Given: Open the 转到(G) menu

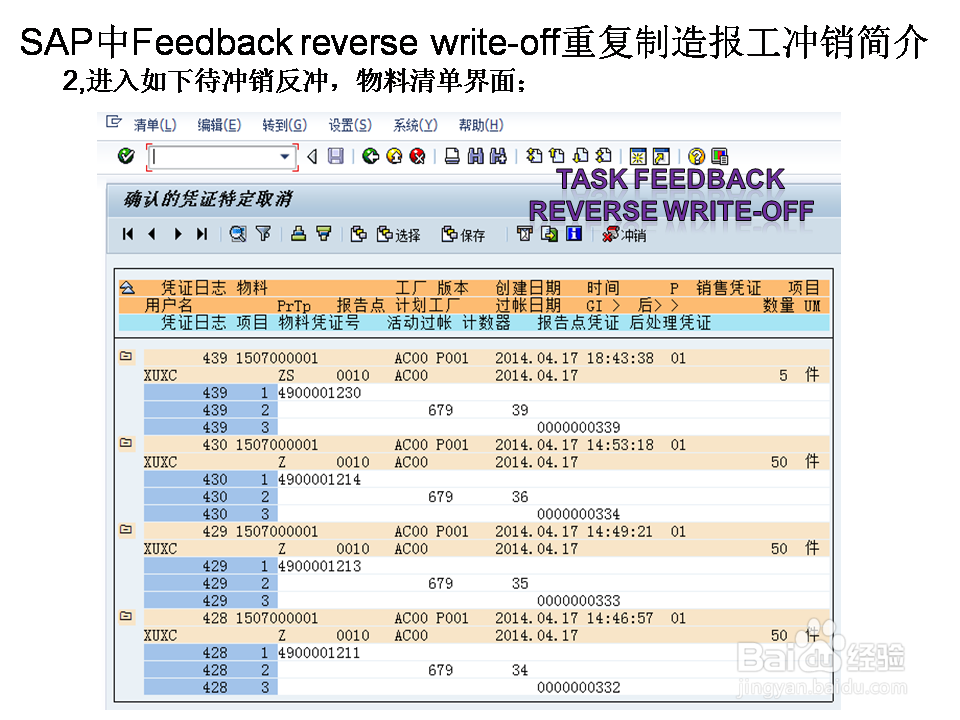Looking at the screenshot, I should click(x=285, y=125).
